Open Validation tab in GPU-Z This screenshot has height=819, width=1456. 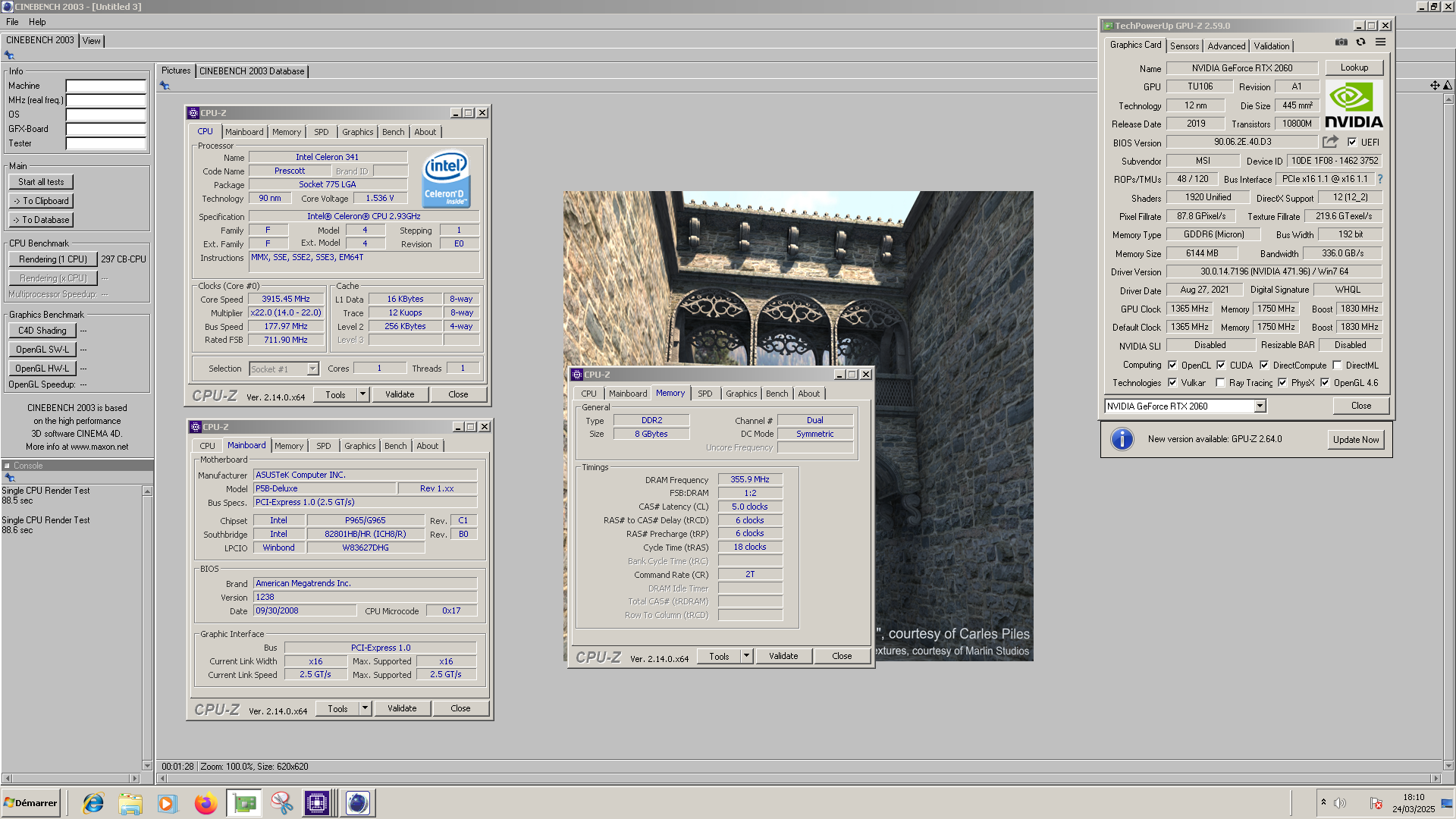[1271, 46]
